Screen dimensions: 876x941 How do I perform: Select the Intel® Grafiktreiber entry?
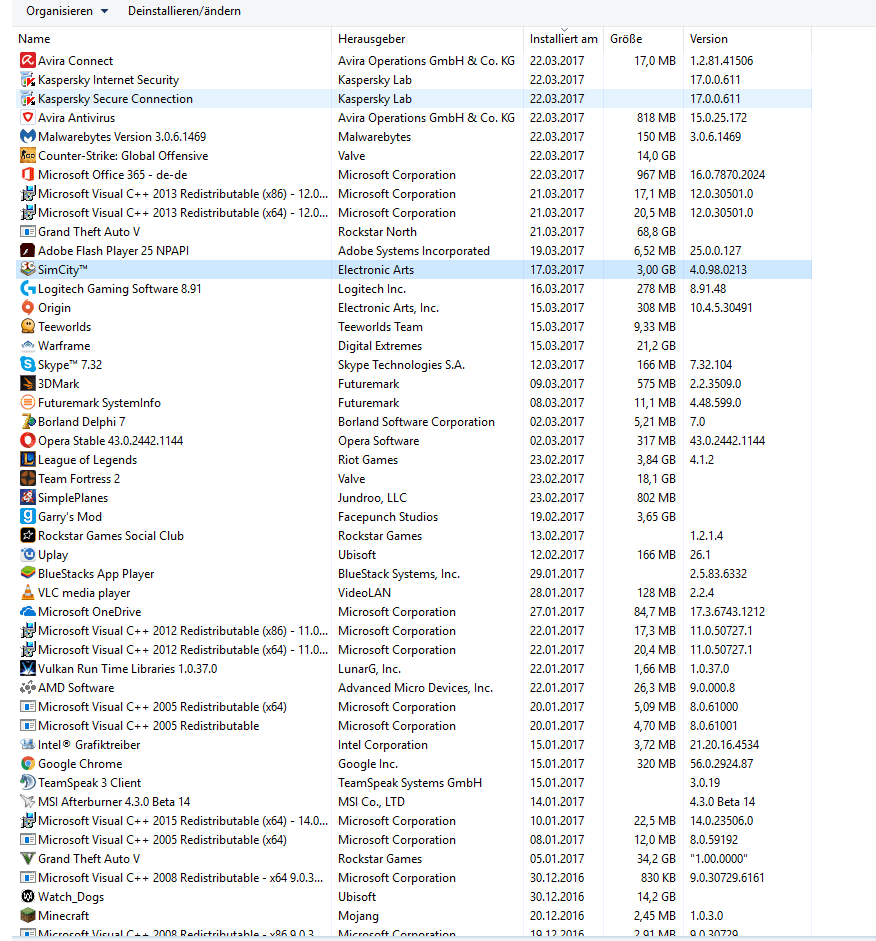pos(413,745)
